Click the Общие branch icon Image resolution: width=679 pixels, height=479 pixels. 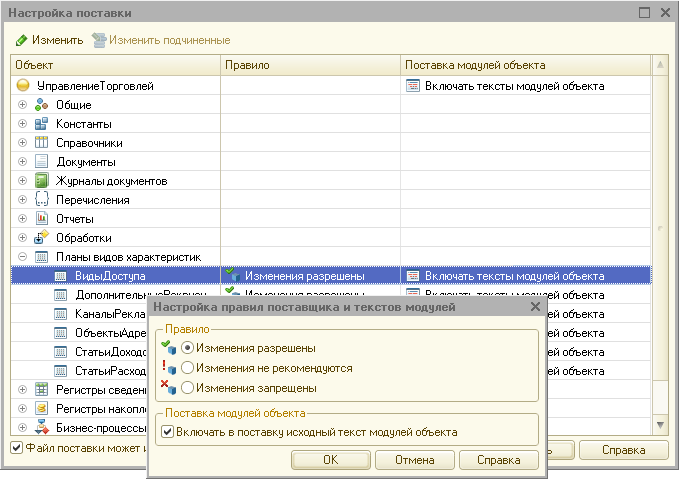click(42, 104)
